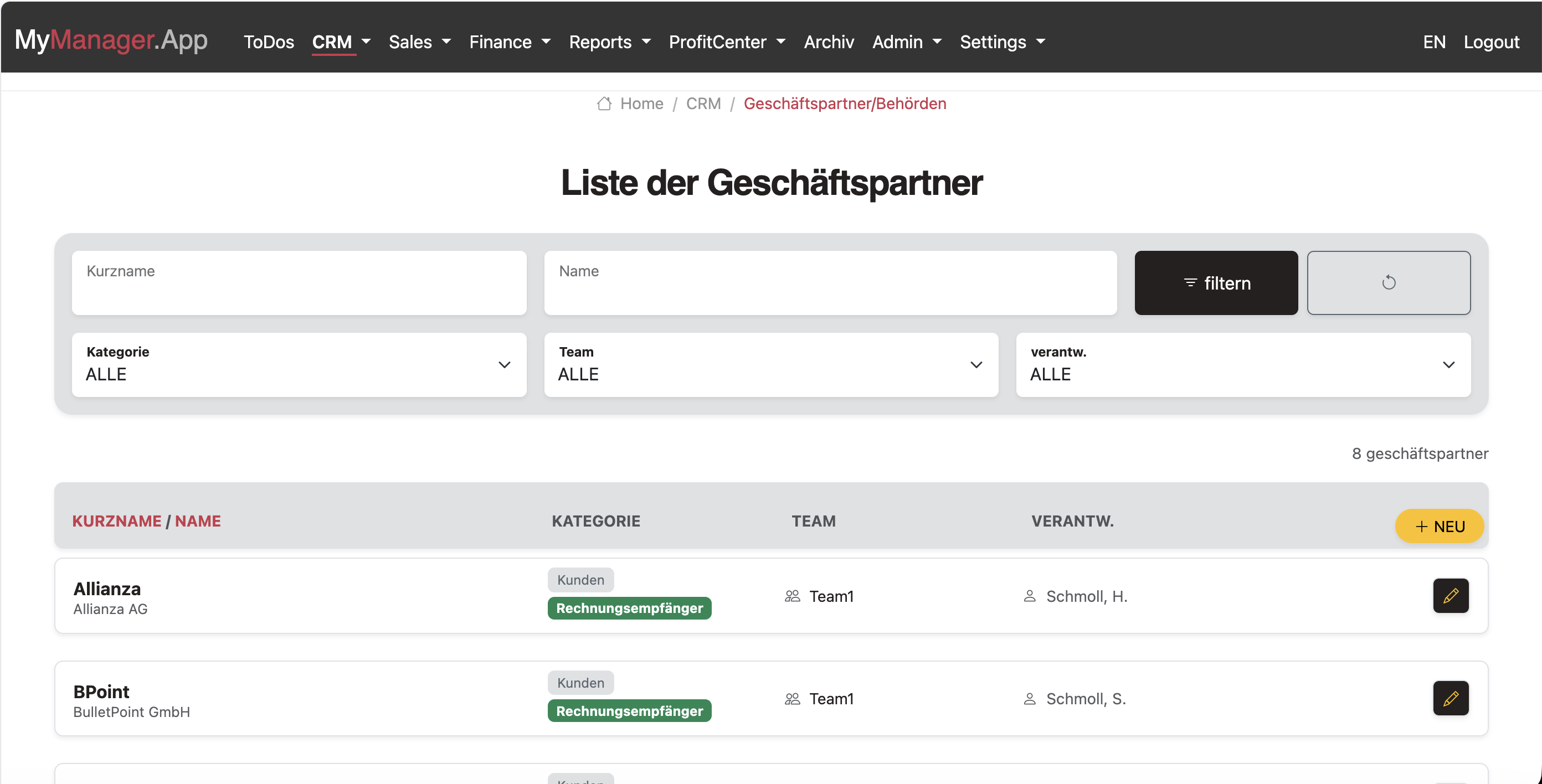Edit the Allianza entry with pencil icon
Image resolution: width=1542 pixels, height=784 pixels.
pos(1451,596)
